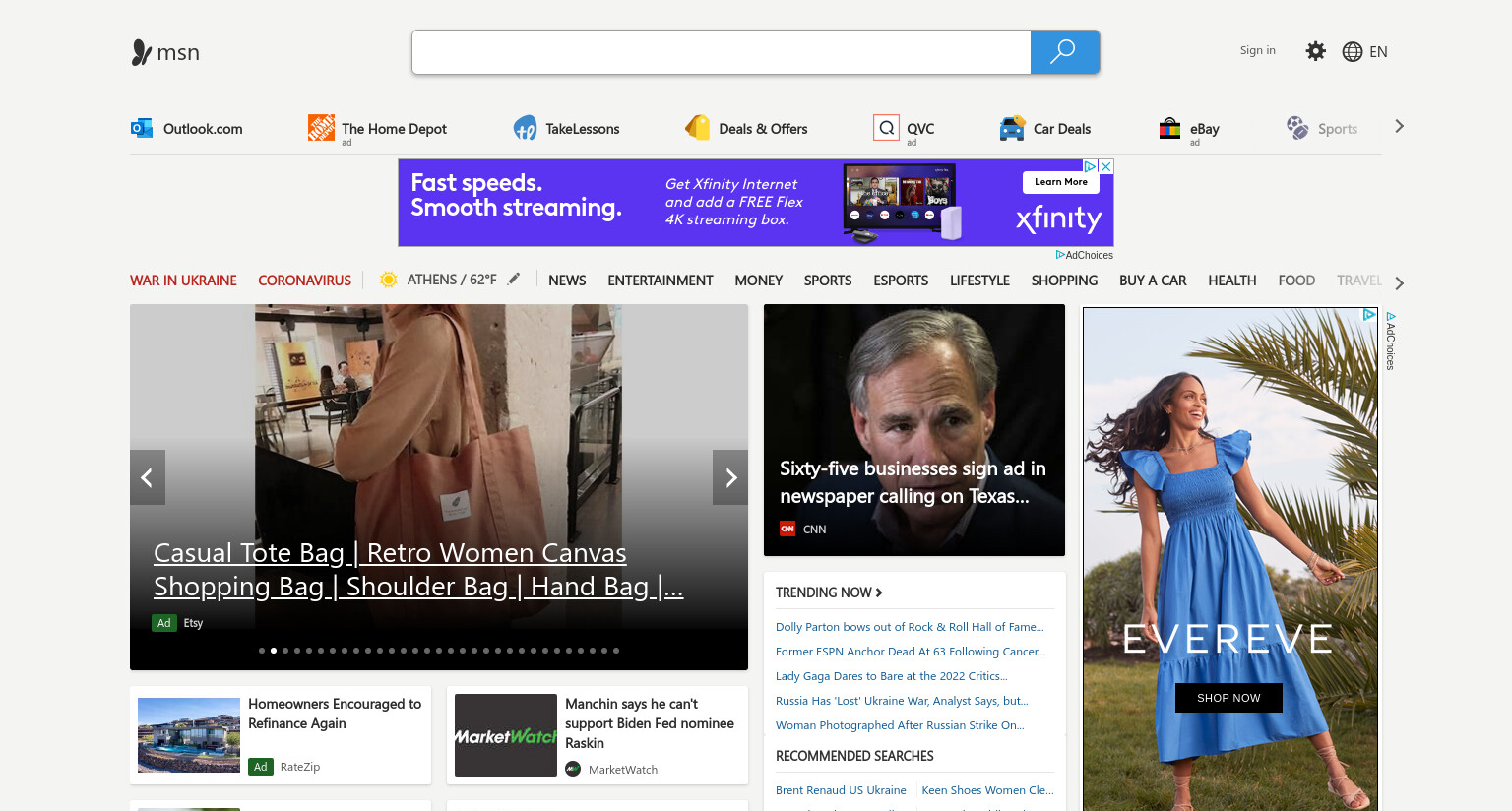Click inside the msn search box
This screenshot has width=1512, height=811.
click(722, 52)
